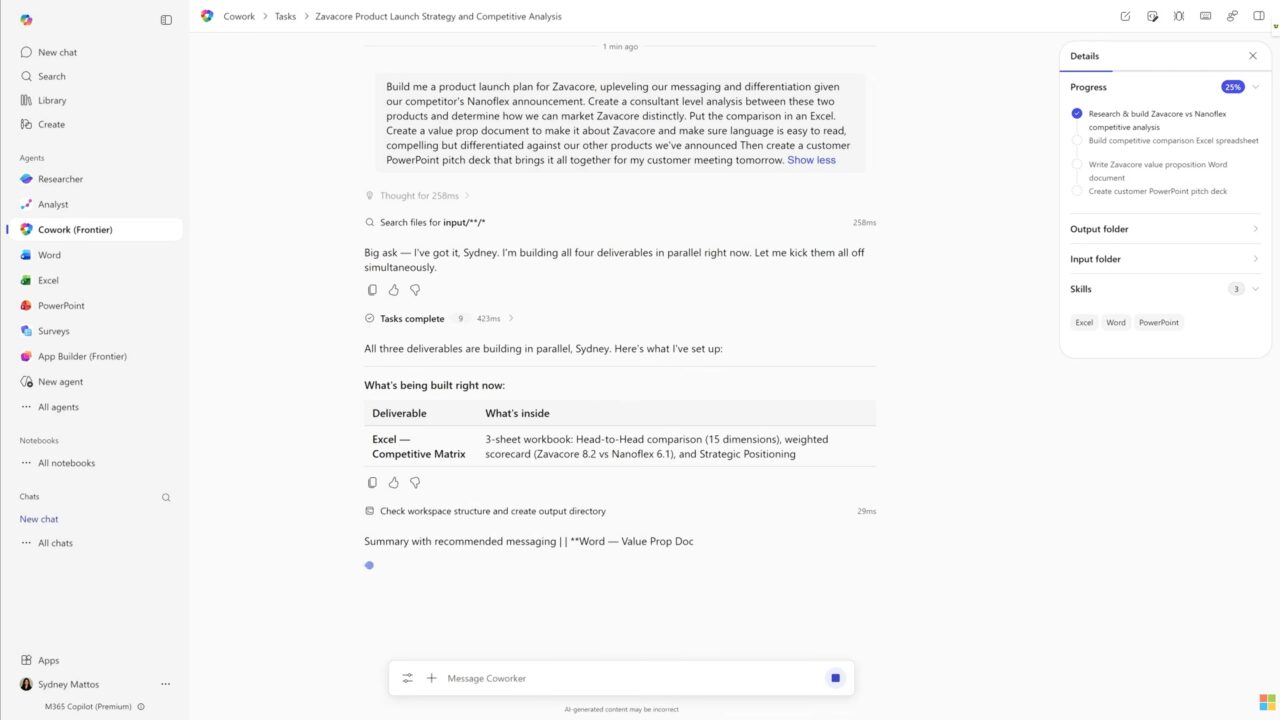Click the 25% progress indicator badge

1232,87
